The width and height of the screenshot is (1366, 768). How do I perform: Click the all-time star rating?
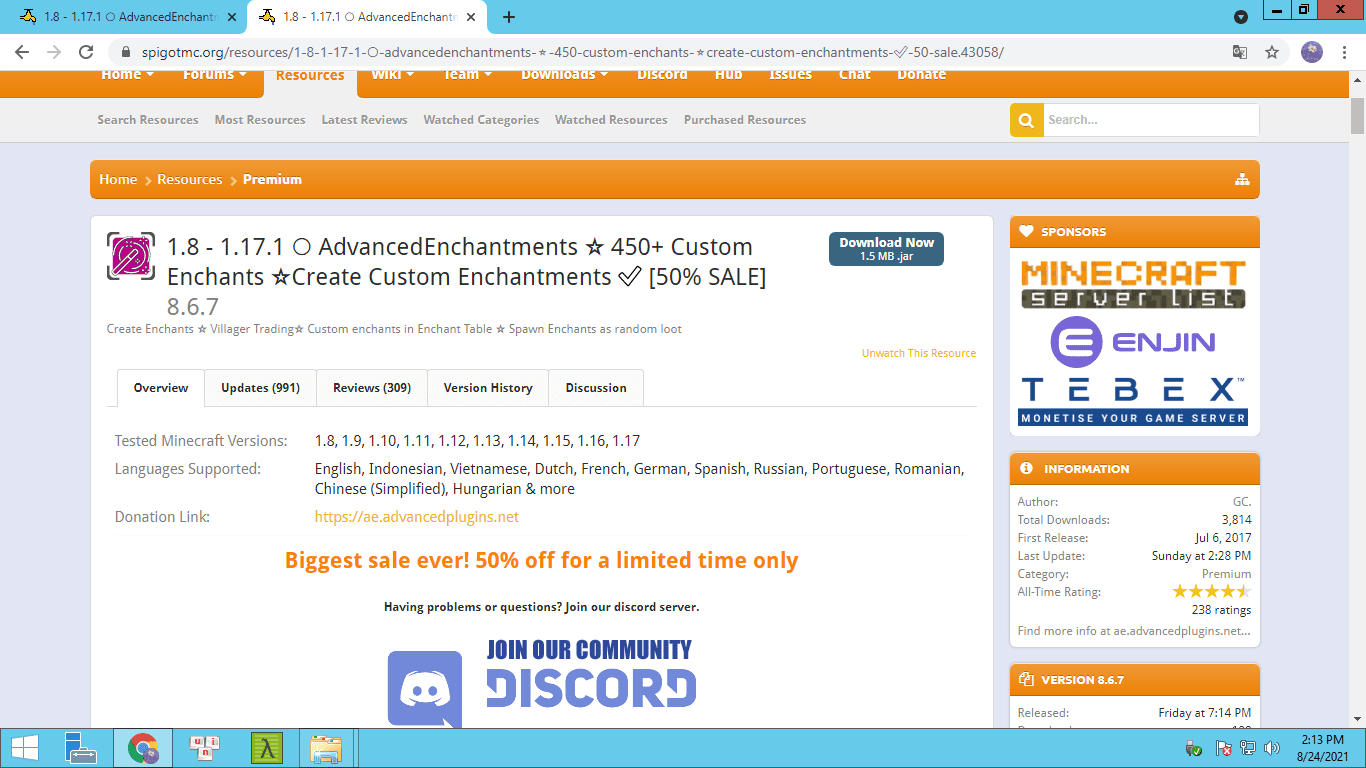[1211, 592]
